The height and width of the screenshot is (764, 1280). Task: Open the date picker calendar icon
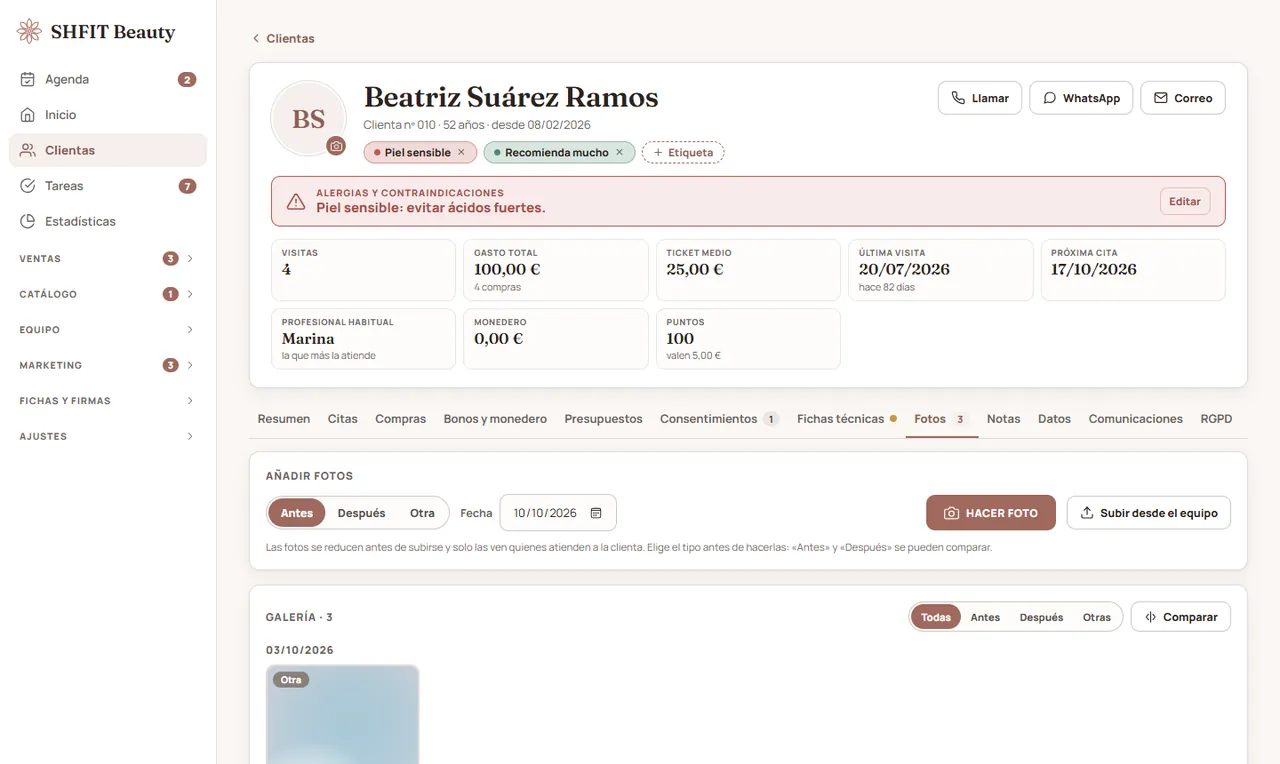point(596,513)
